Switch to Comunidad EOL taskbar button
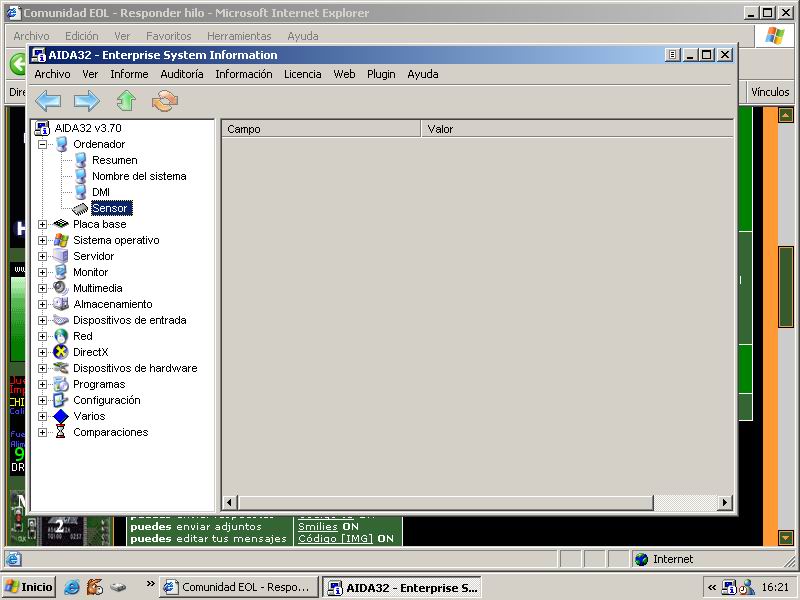 click(239, 587)
